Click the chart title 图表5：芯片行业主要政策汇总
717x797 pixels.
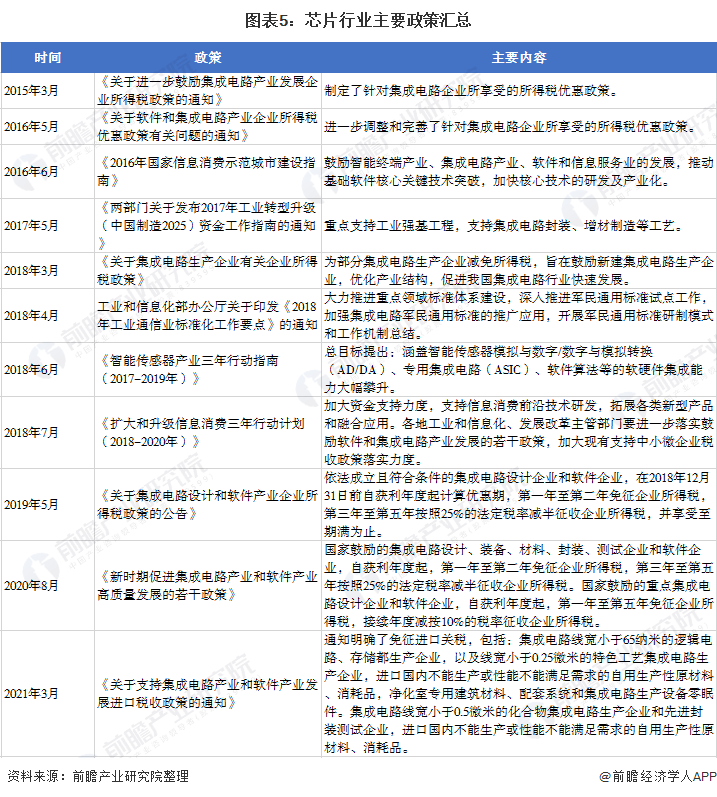(x=358, y=19)
